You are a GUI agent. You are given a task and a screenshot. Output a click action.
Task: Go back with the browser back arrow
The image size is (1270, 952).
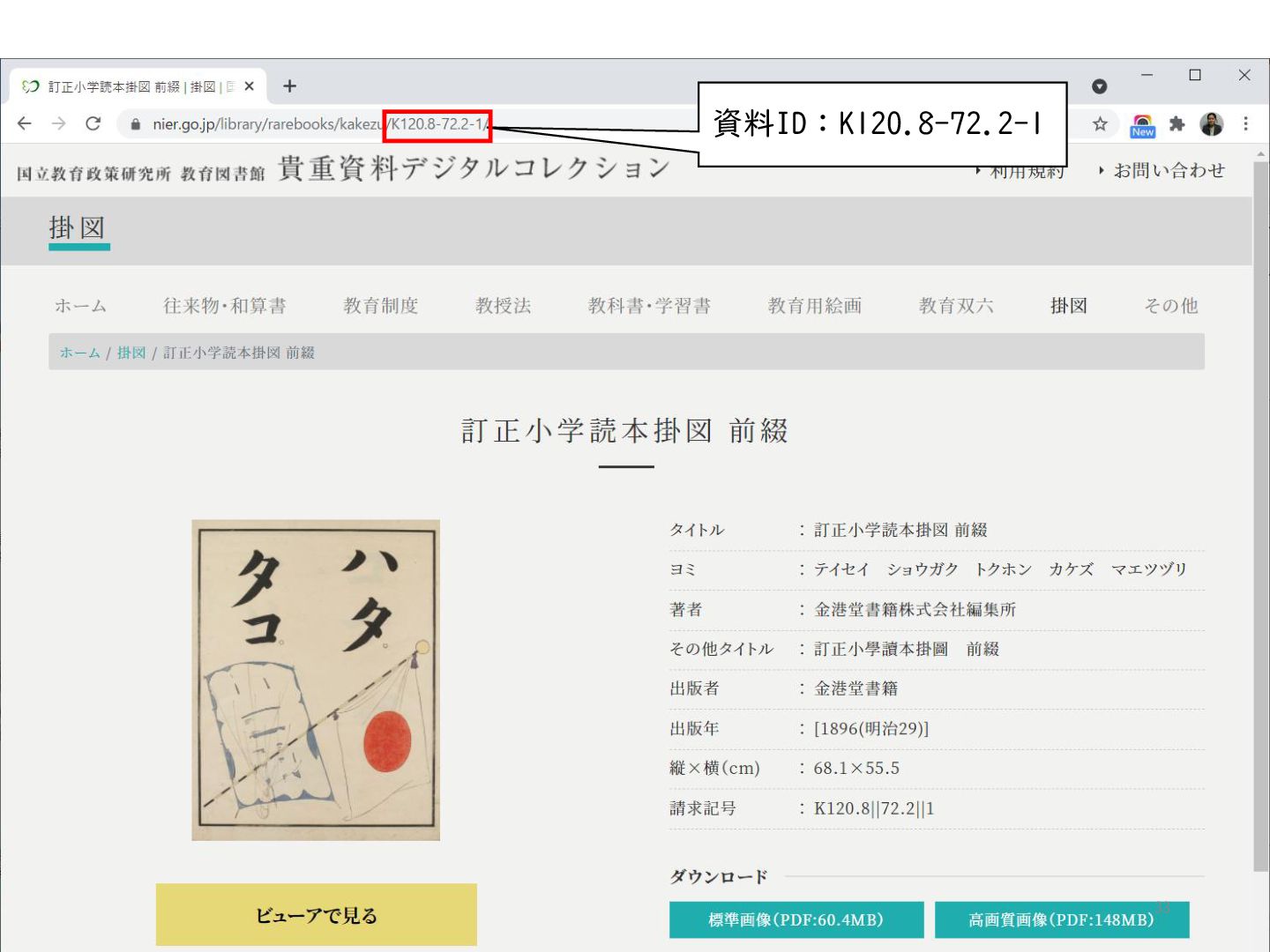click(24, 123)
